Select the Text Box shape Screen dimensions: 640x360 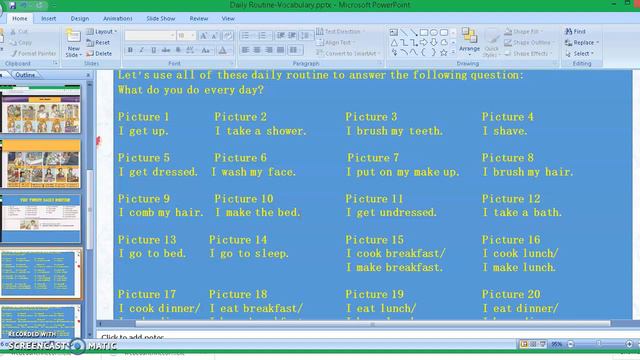pyautogui.click(x=394, y=33)
